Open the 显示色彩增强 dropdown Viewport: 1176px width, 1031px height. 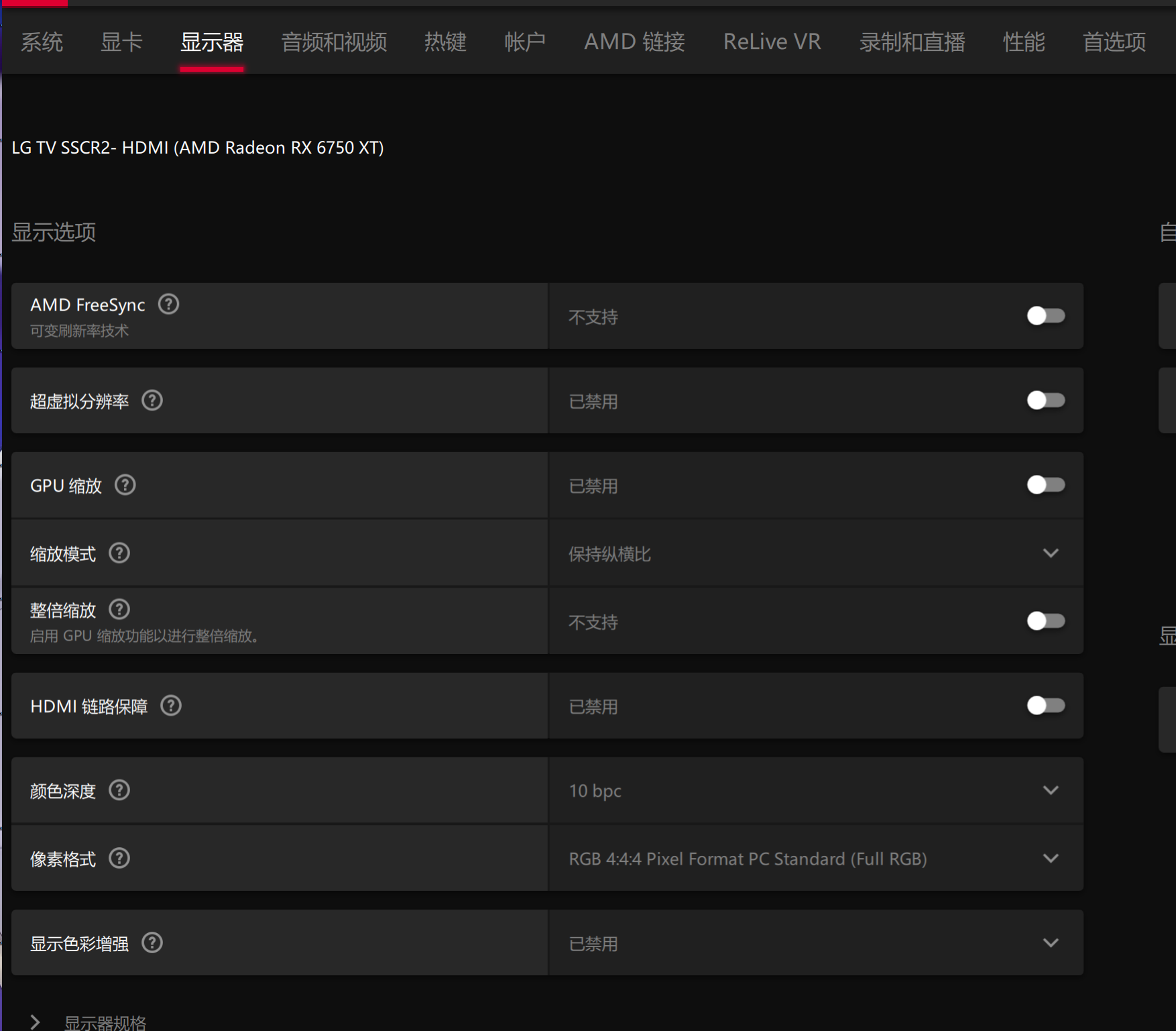[1051, 942]
